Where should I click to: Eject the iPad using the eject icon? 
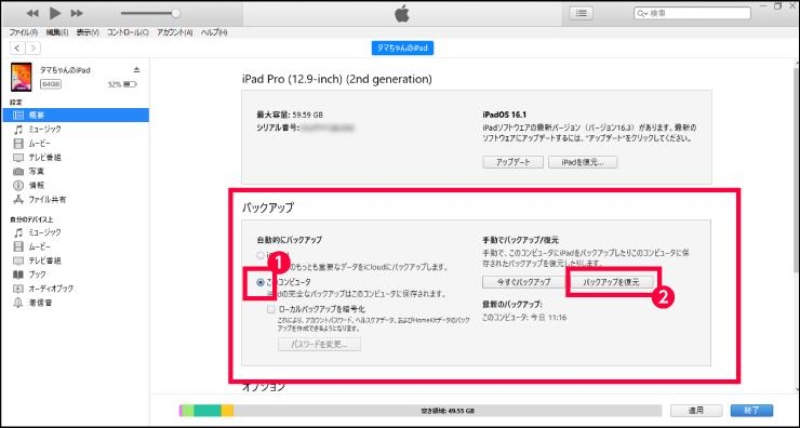137,70
